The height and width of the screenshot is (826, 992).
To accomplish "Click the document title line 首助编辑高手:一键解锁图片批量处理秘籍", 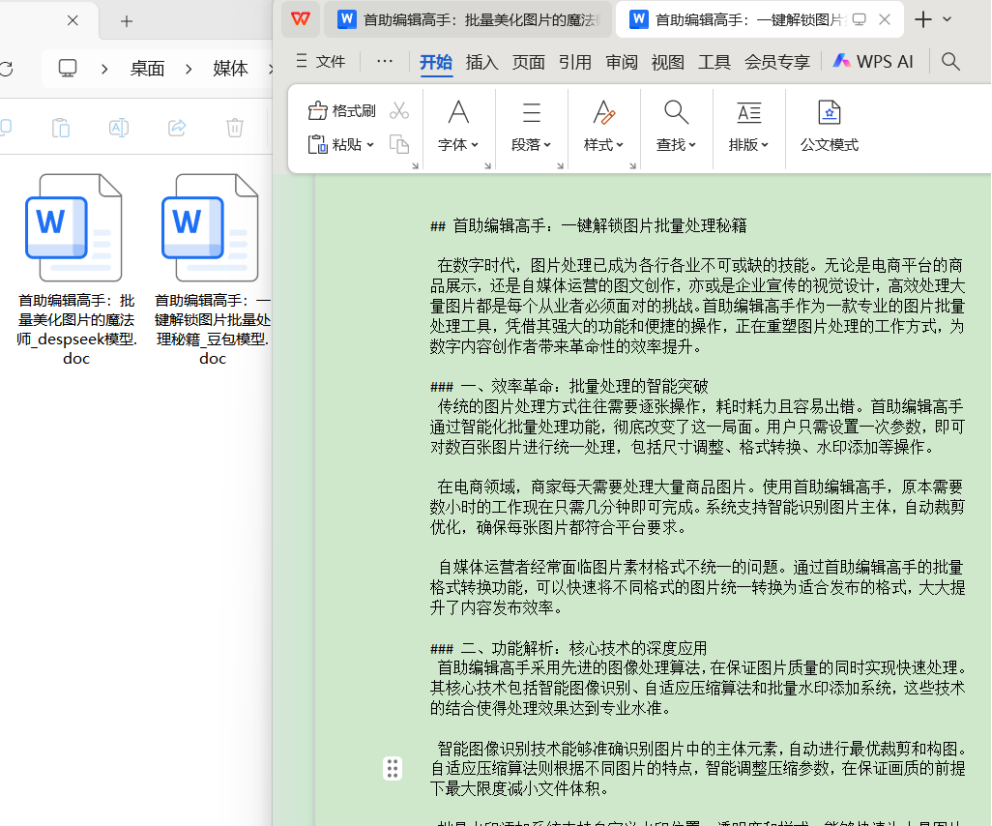I will (600, 226).
